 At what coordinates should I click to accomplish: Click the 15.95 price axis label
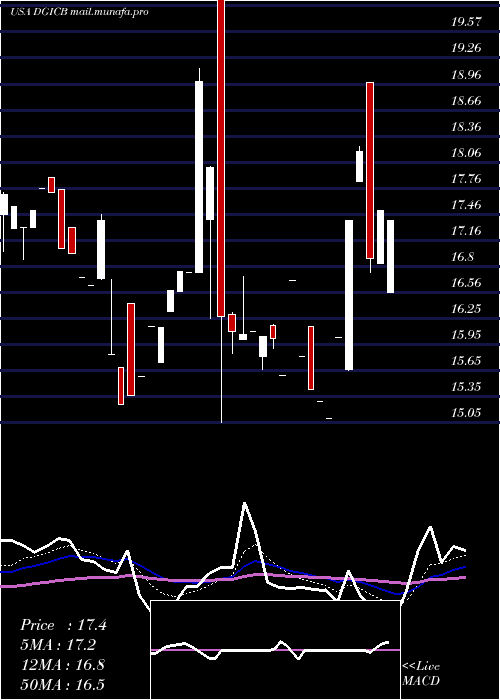466,335
